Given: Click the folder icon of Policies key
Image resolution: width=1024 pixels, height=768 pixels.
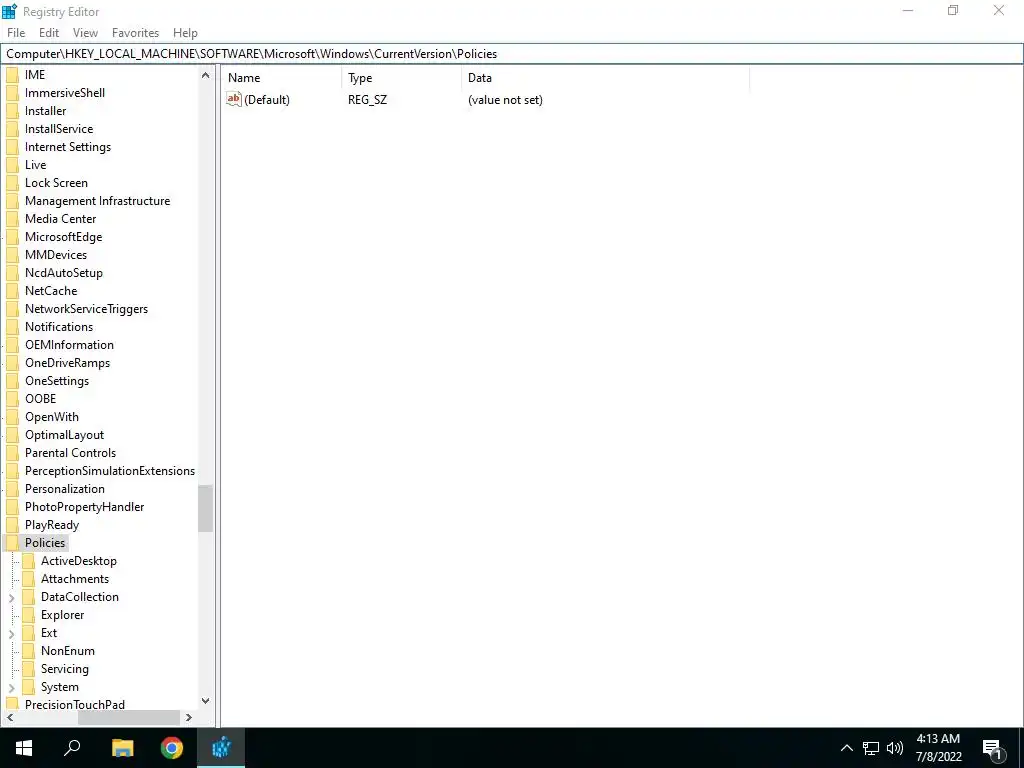Looking at the screenshot, I should coord(12,543).
